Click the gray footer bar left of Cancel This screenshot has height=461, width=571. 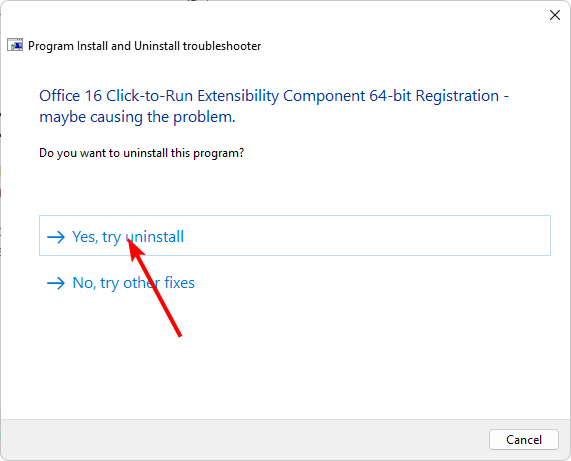pos(244,440)
